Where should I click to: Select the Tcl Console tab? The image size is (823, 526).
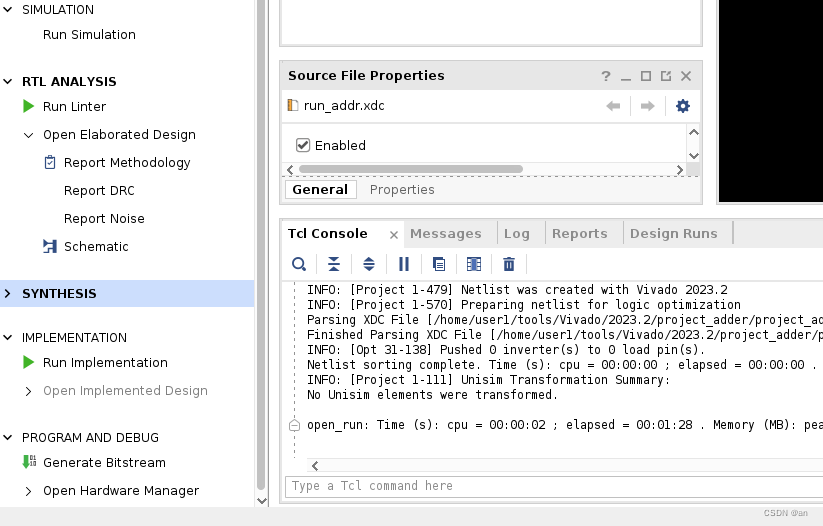point(328,234)
